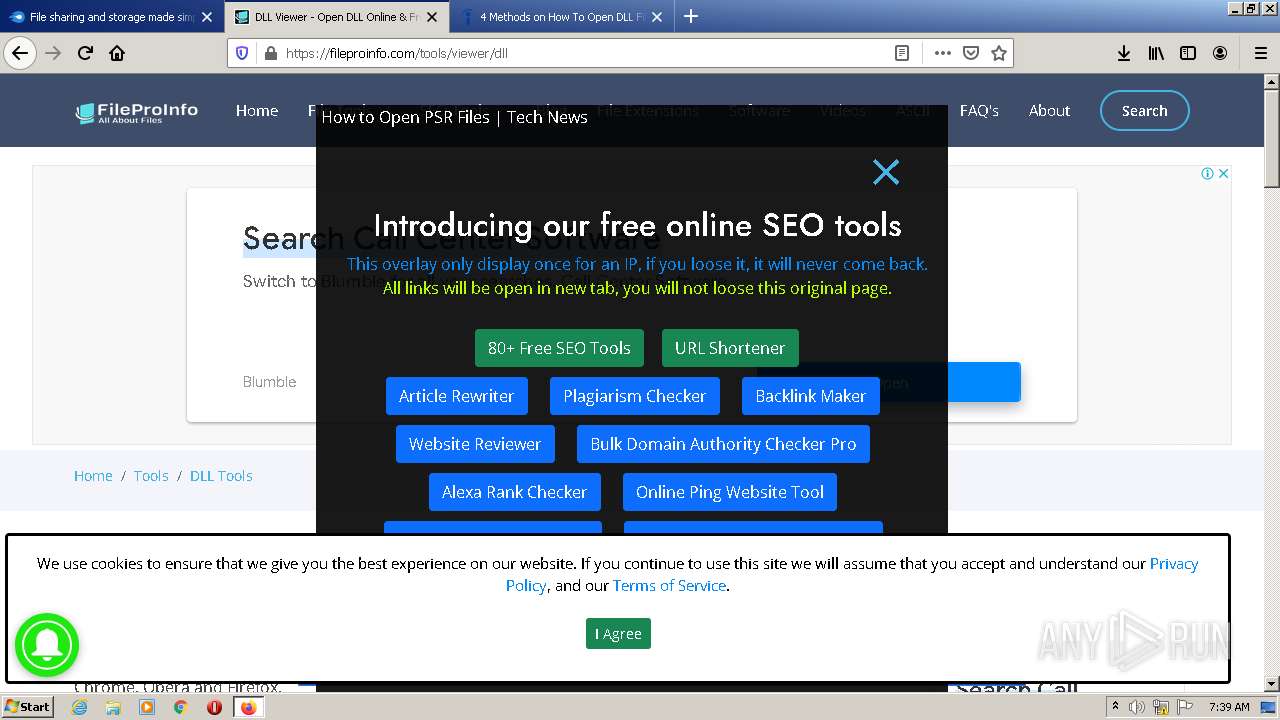Click the 80+ Free SEO Tools button
The width and height of the screenshot is (1280, 720).
pyautogui.click(x=559, y=348)
